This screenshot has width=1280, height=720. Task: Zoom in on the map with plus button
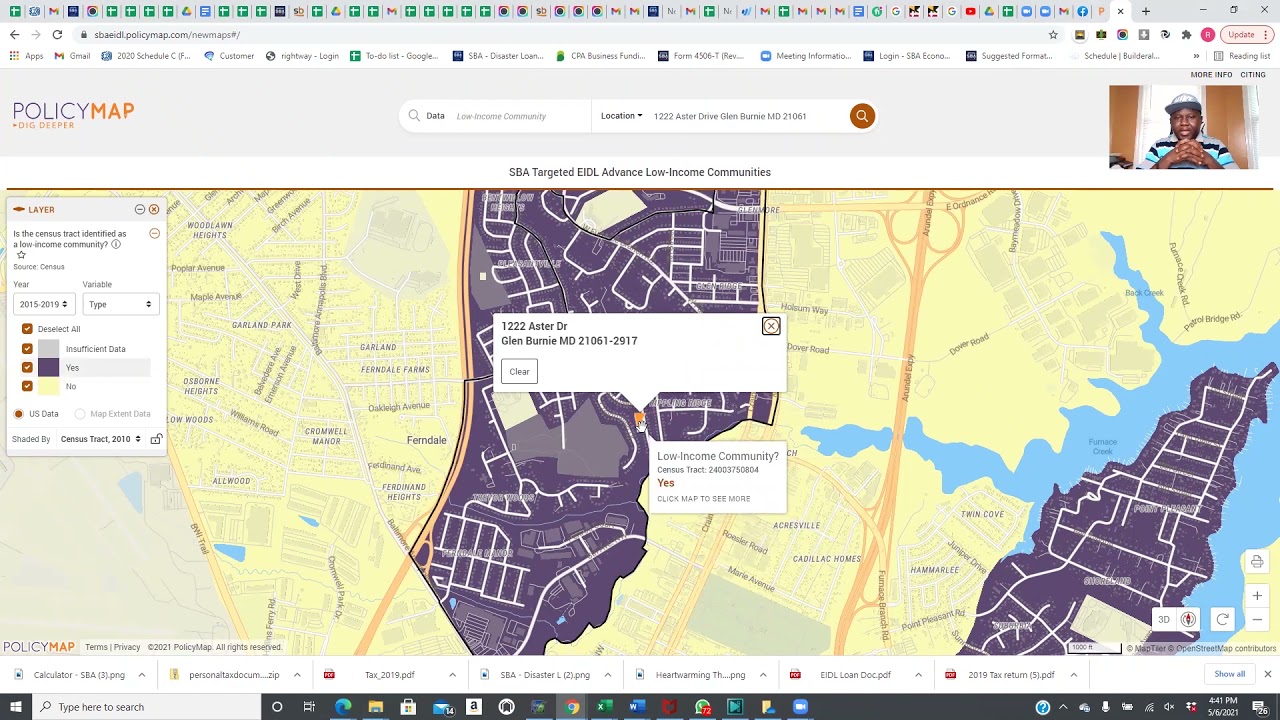(1257, 596)
